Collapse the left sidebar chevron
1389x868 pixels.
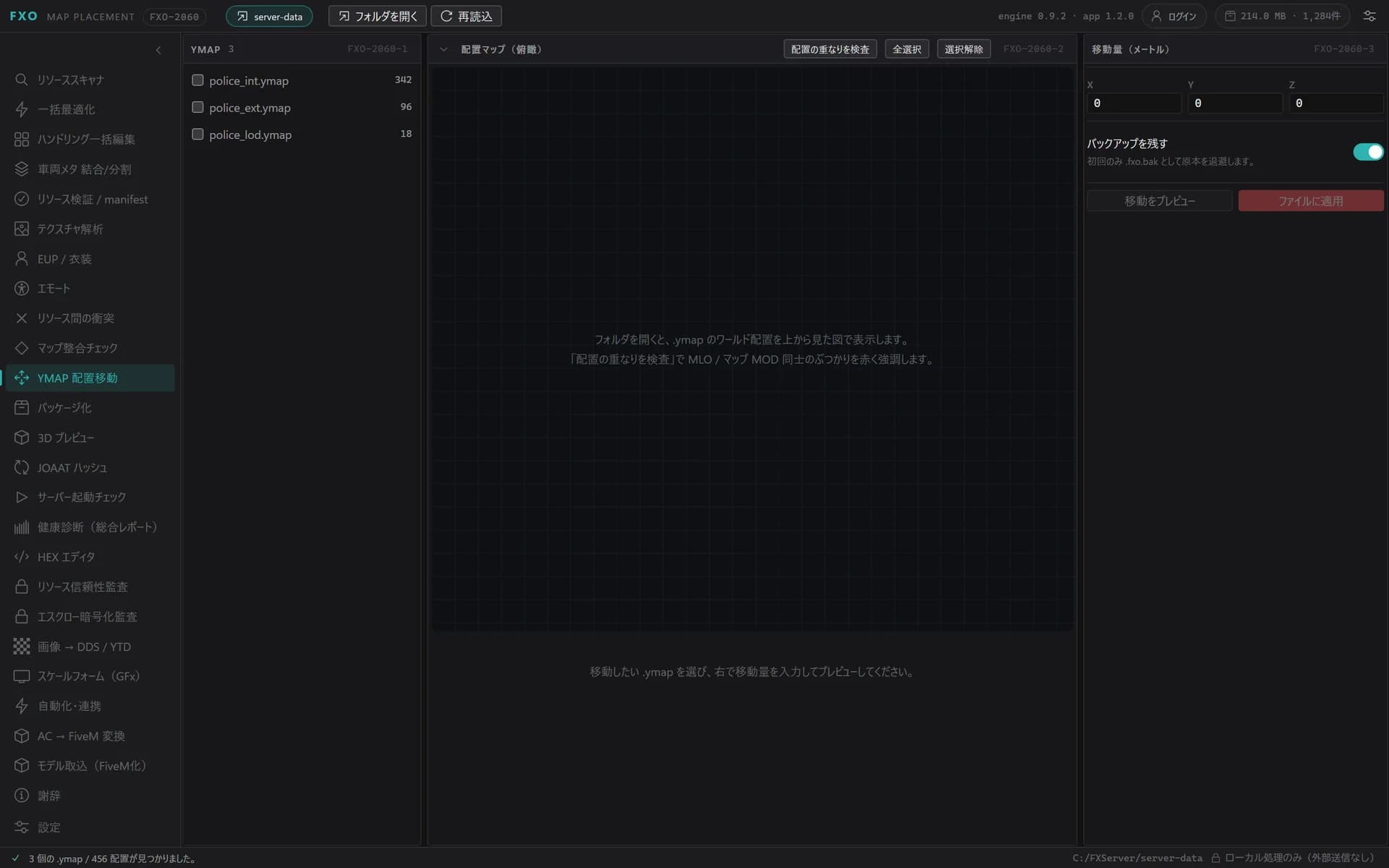click(x=158, y=50)
